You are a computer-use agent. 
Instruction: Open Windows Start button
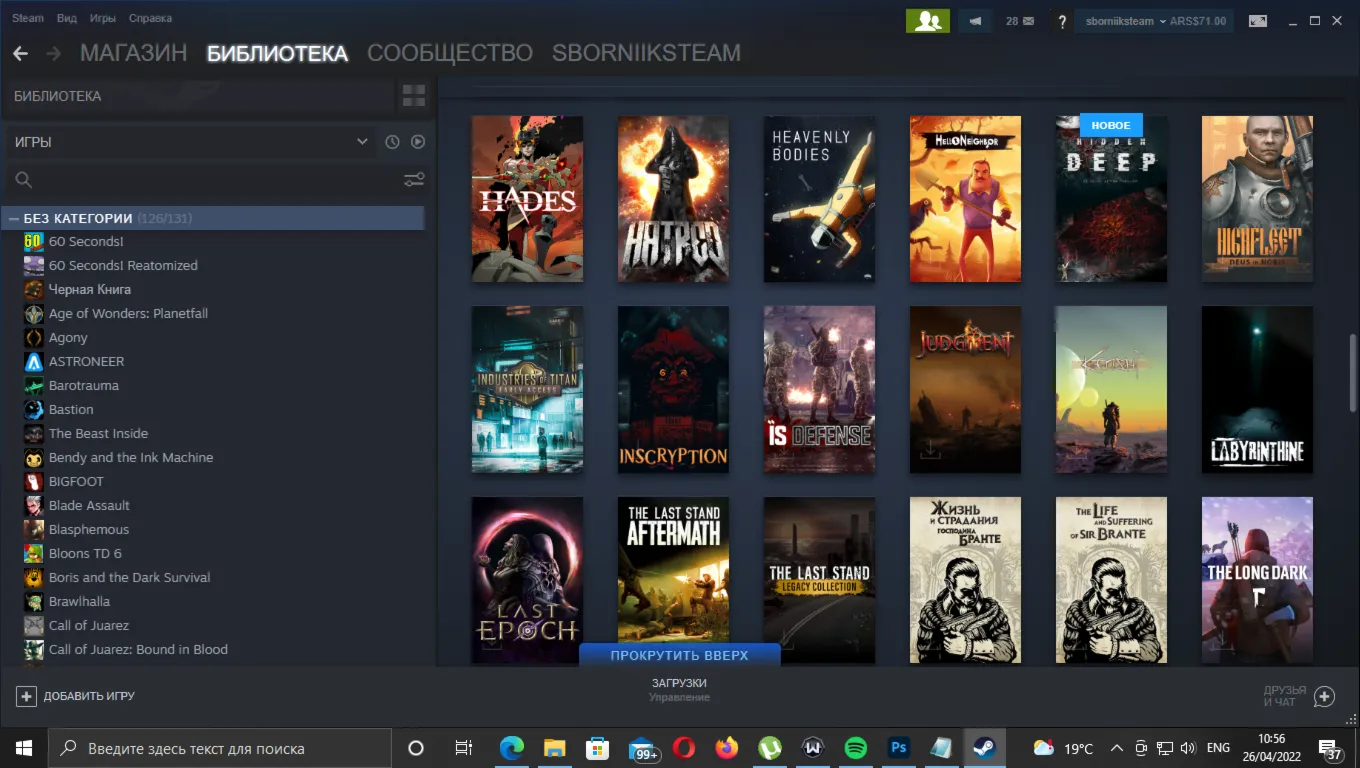[x=24, y=748]
